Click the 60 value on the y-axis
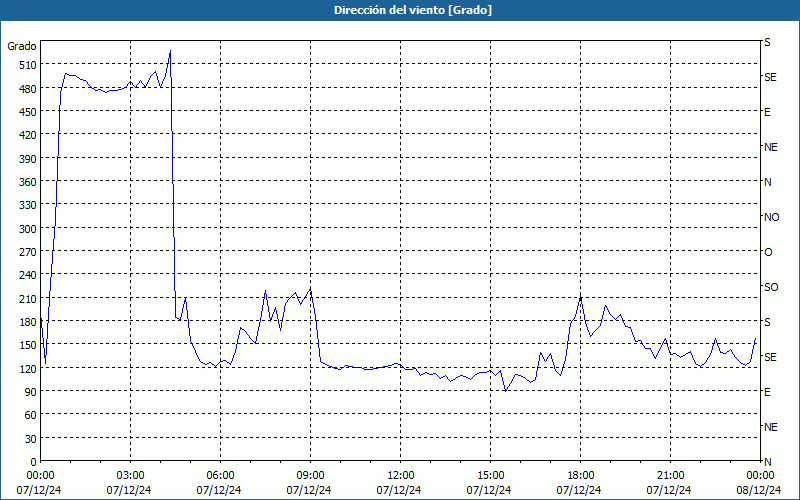 (31, 415)
